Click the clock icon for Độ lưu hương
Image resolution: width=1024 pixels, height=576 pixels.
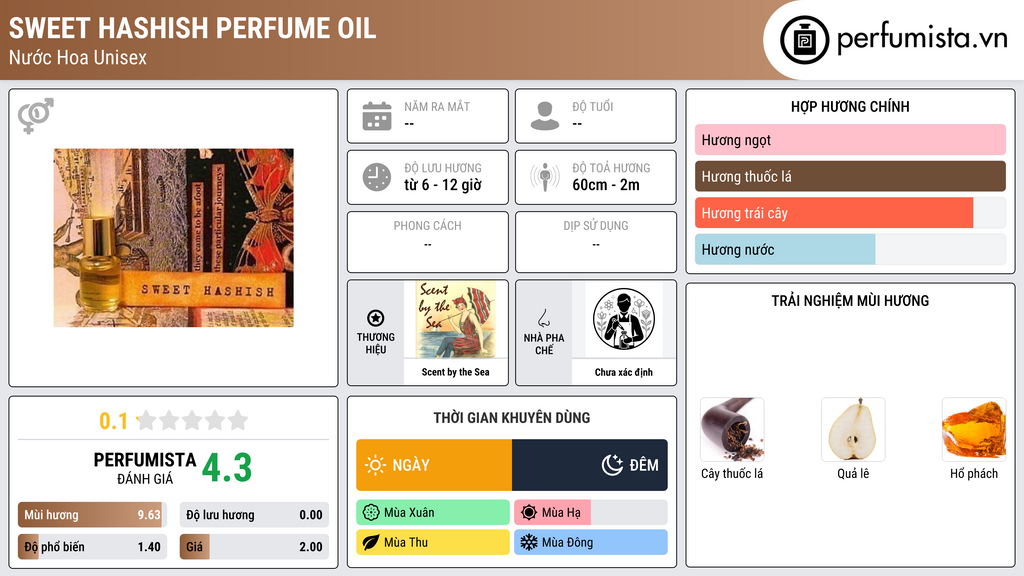(x=377, y=177)
